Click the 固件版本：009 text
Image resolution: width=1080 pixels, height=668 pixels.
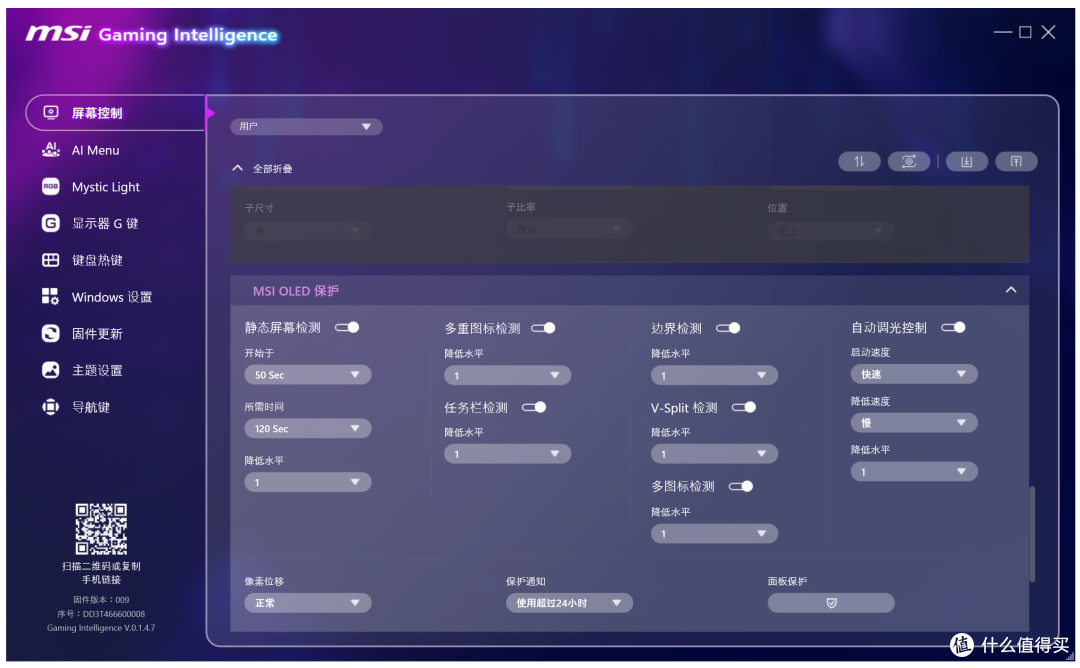point(101,599)
